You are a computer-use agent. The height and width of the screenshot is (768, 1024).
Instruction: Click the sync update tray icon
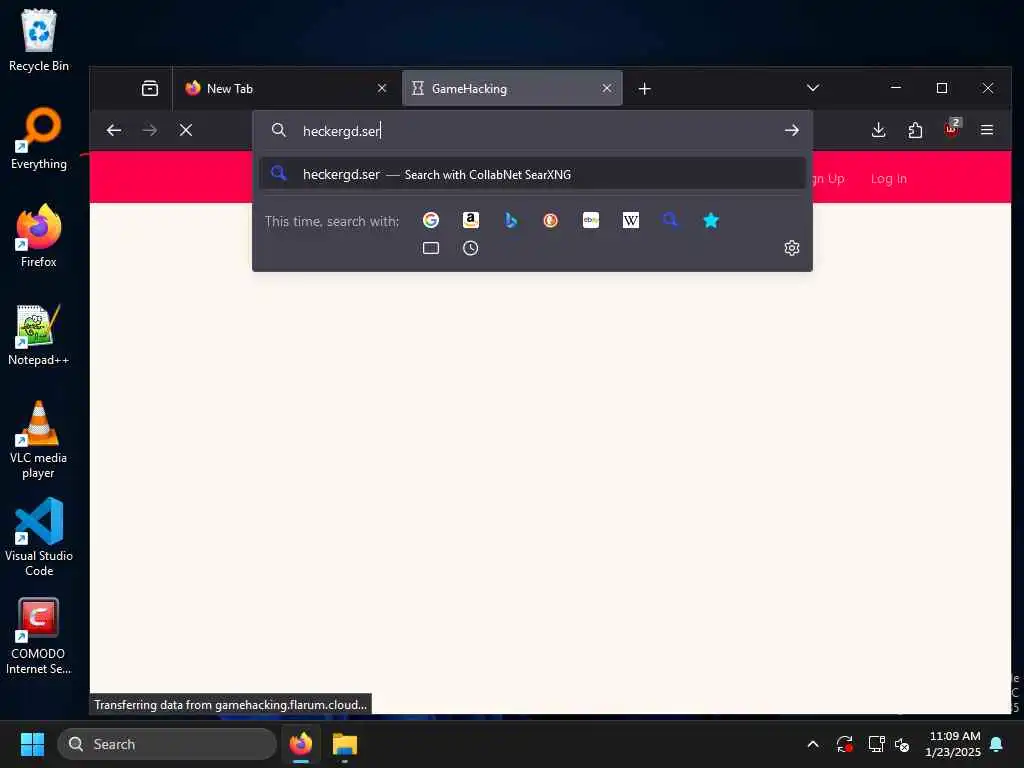844,744
